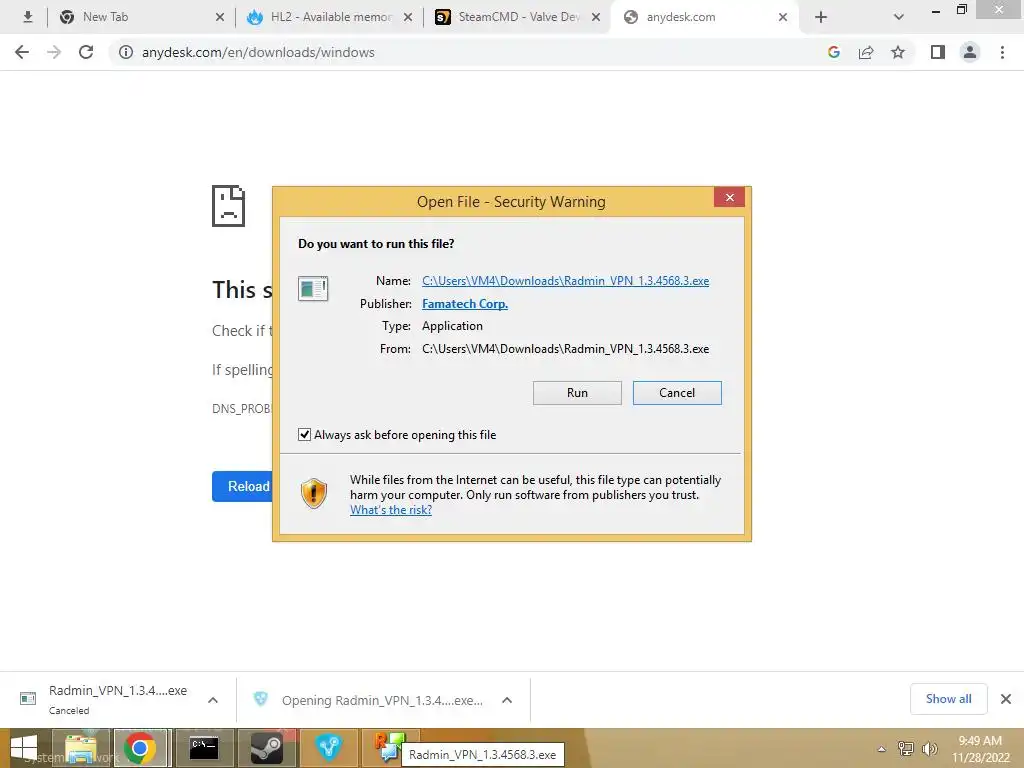Close the New Tab browser tab

220,18
